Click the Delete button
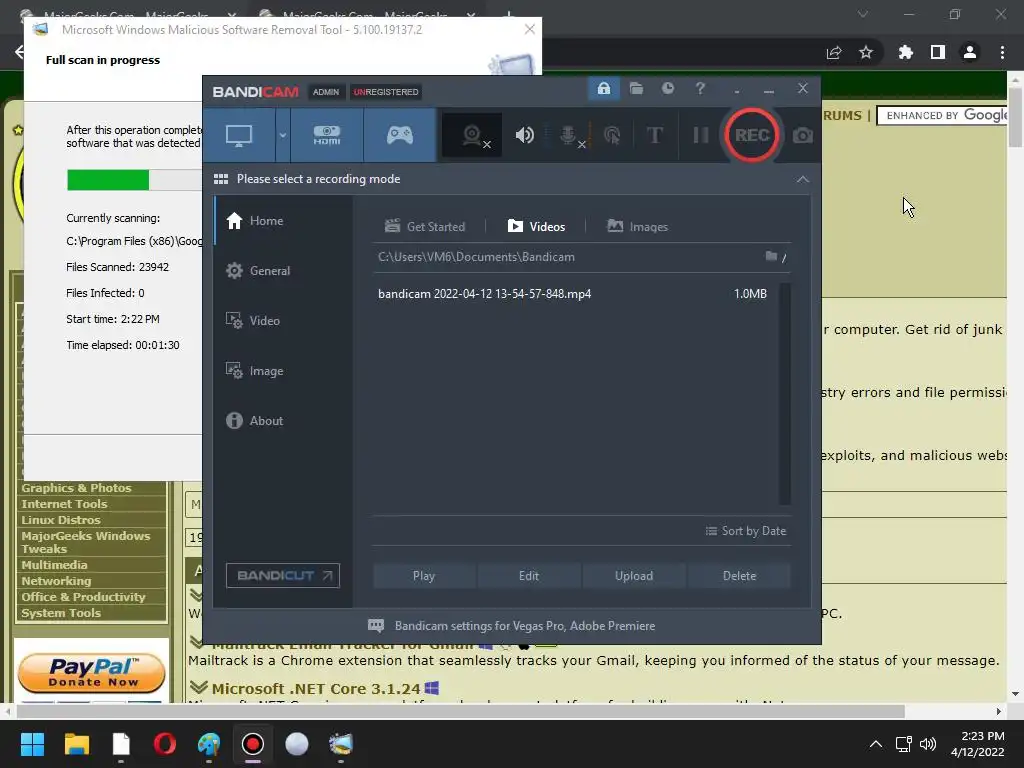1024x768 pixels. point(739,576)
